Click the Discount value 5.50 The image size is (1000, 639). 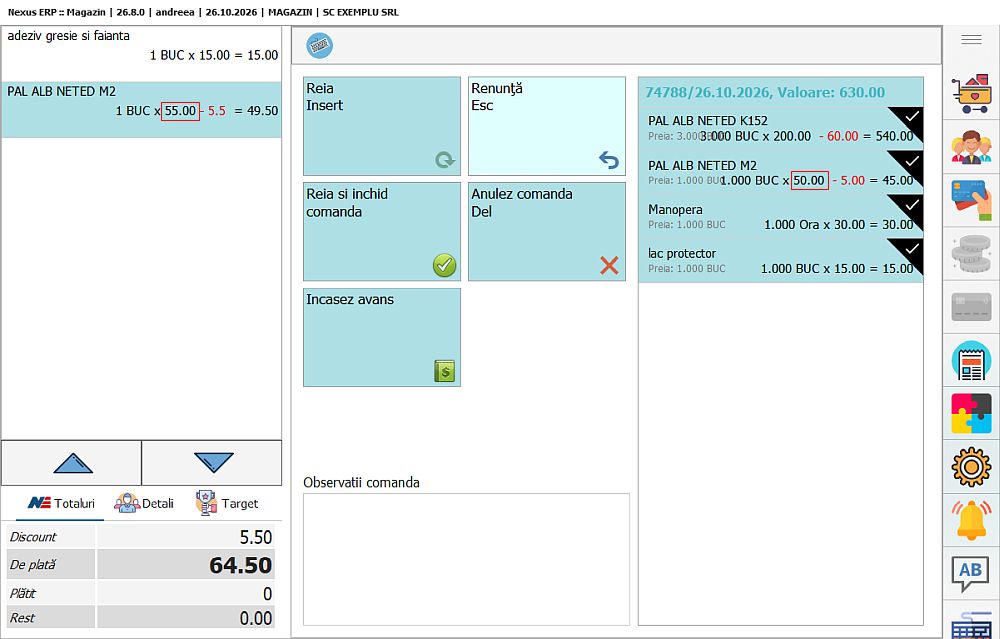pyautogui.click(x=256, y=538)
